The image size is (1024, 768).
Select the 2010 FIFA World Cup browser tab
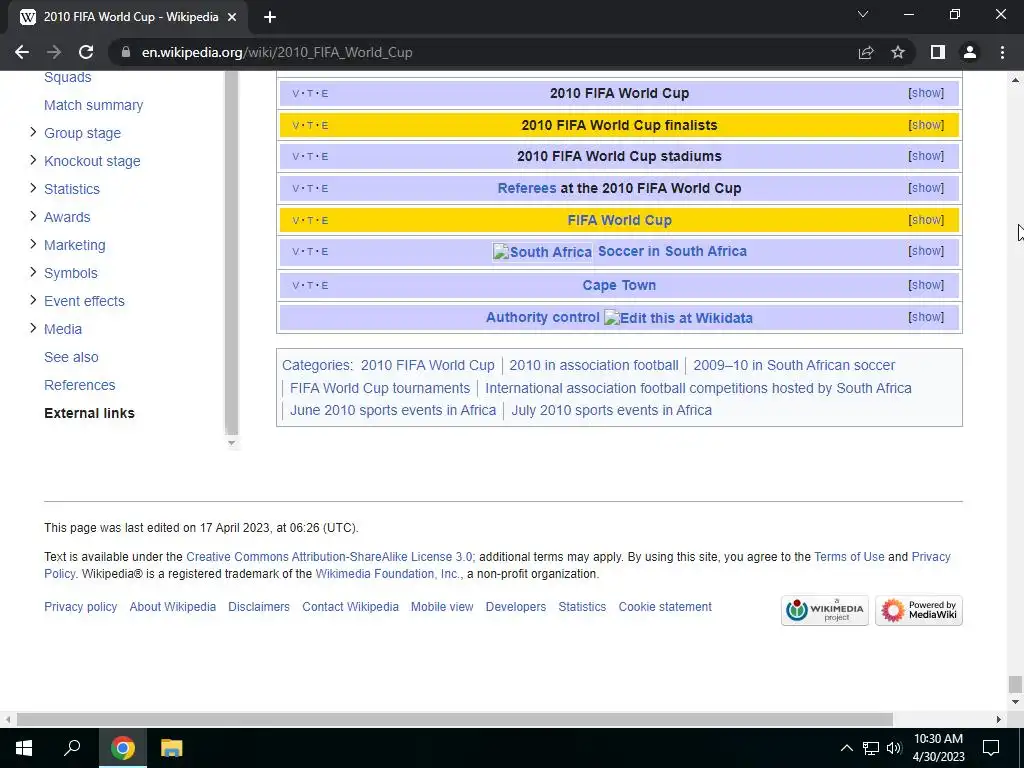[x=127, y=17]
